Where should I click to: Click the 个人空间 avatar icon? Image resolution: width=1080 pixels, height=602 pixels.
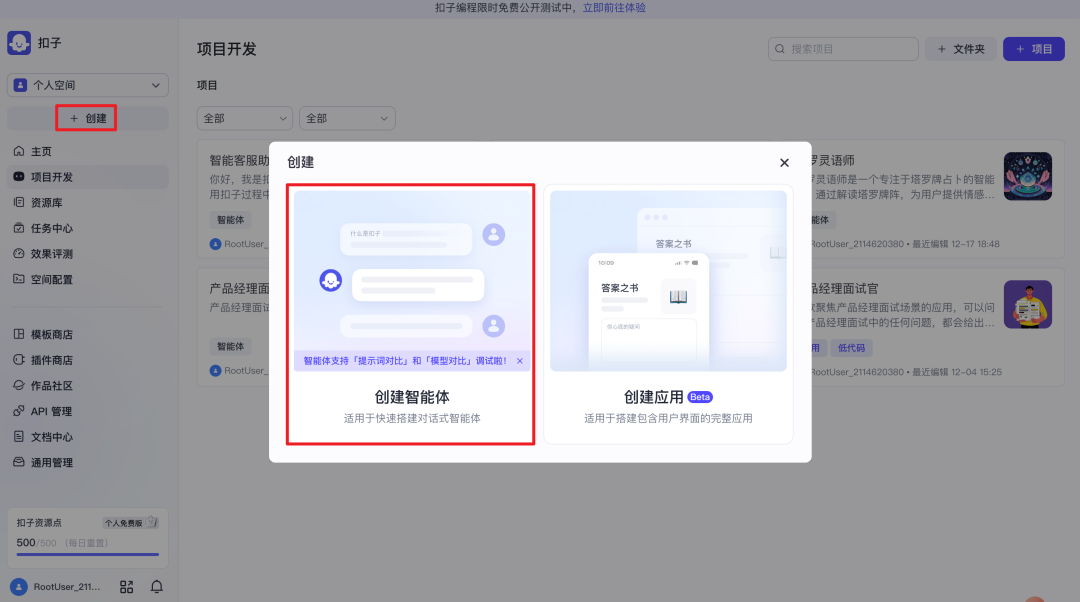coord(20,85)
